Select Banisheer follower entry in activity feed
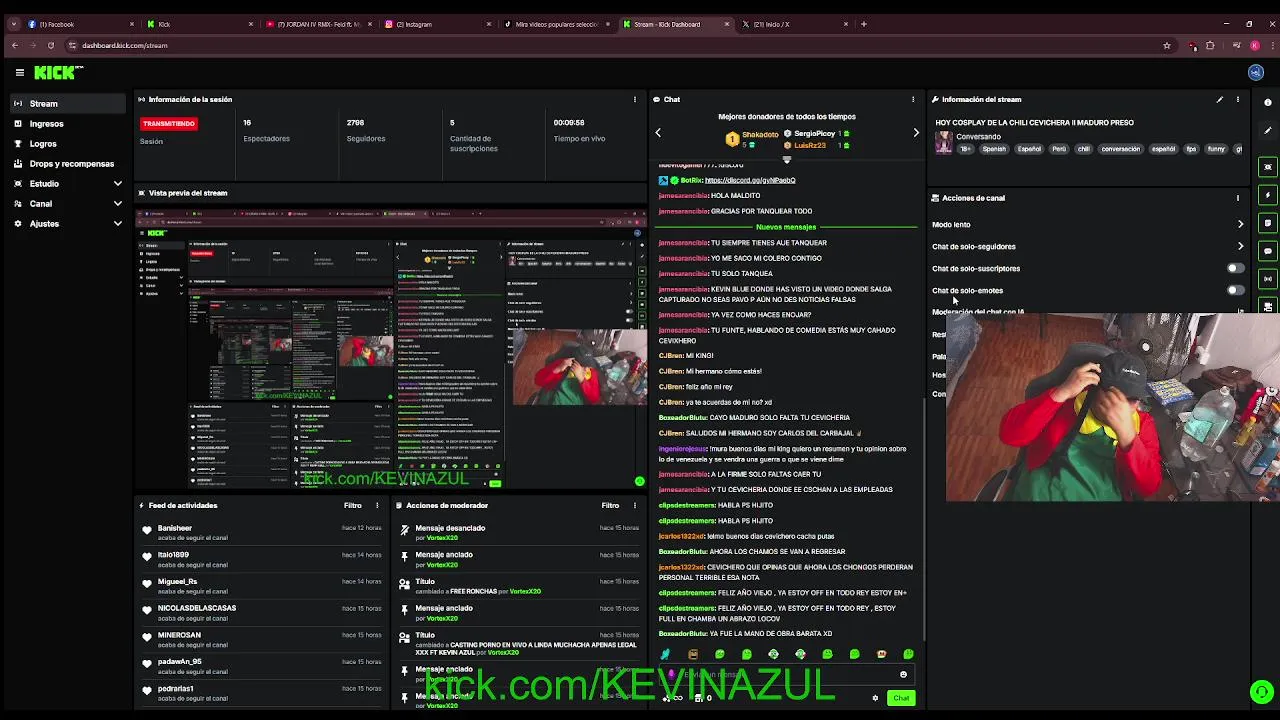 (262, 532)
